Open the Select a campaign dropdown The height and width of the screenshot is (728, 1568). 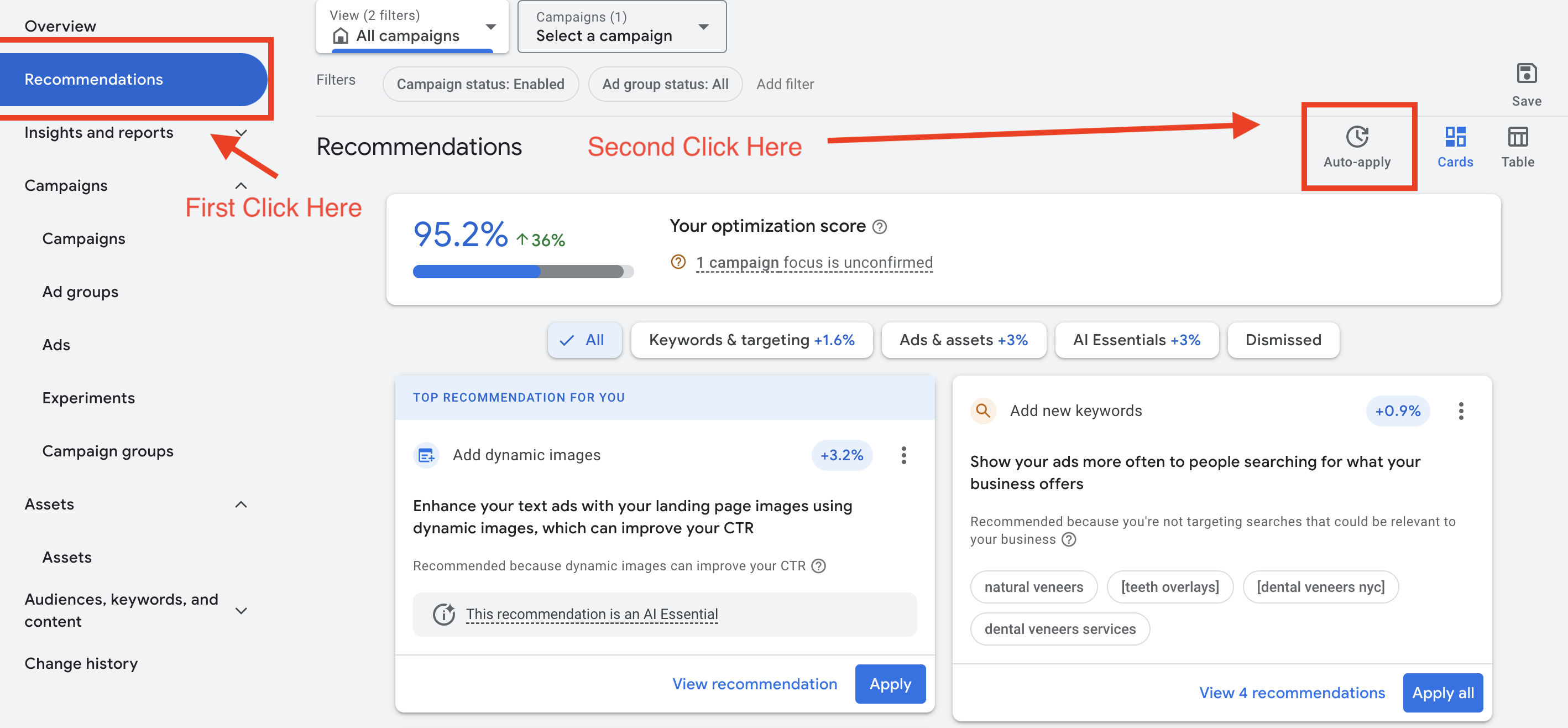point(621,27)
